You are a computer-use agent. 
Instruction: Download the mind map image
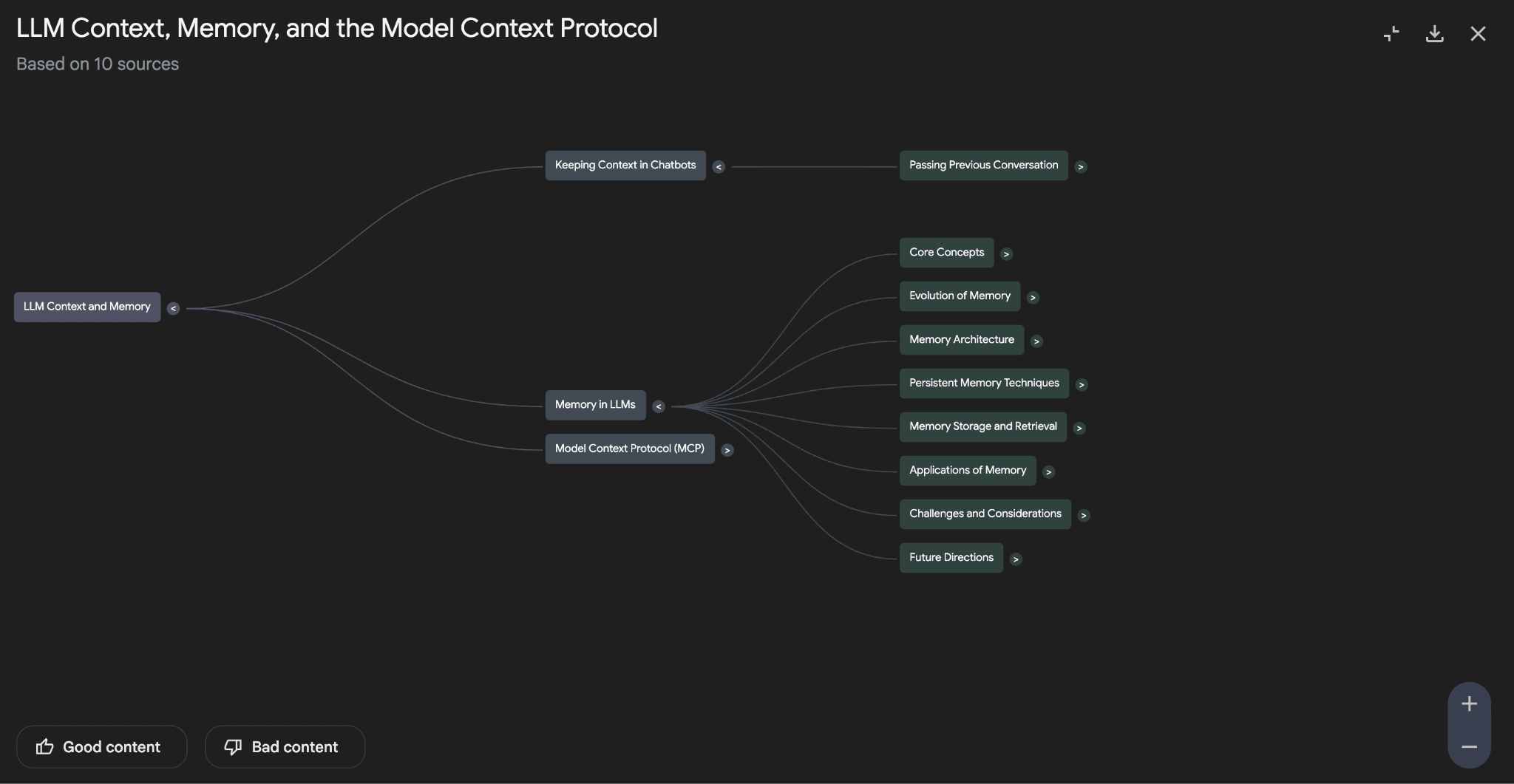pos(1434,34)
